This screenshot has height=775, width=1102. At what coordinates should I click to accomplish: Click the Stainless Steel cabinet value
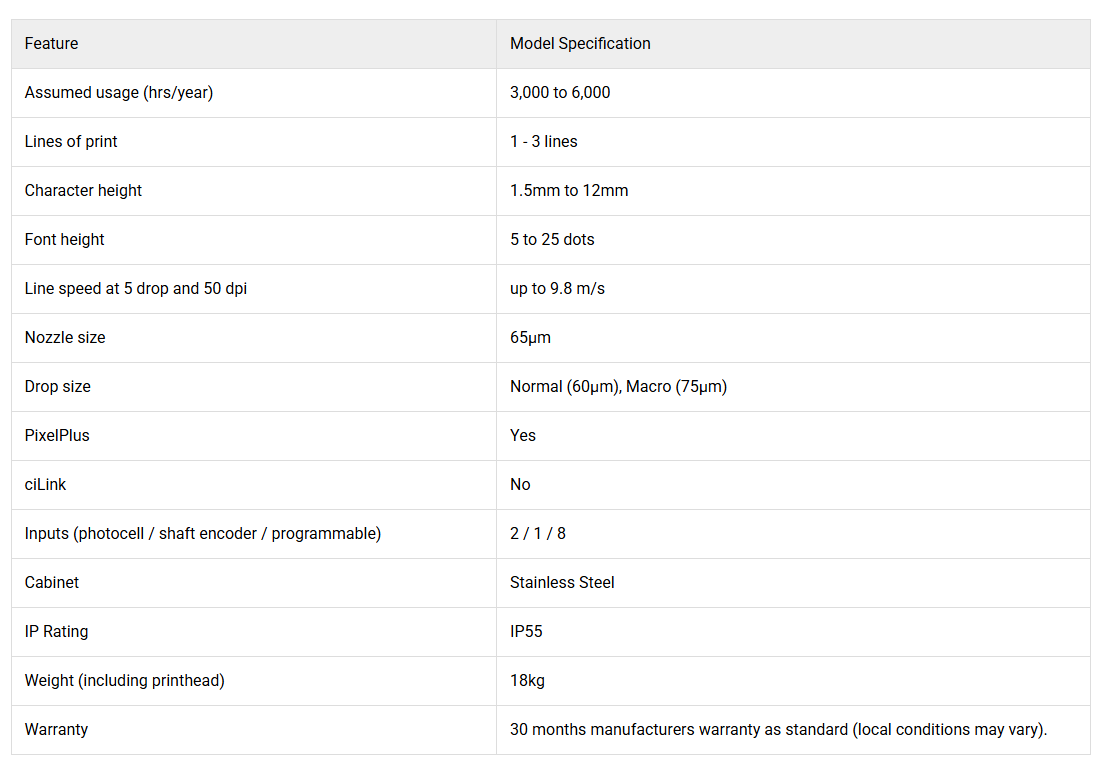click(562, 583)
